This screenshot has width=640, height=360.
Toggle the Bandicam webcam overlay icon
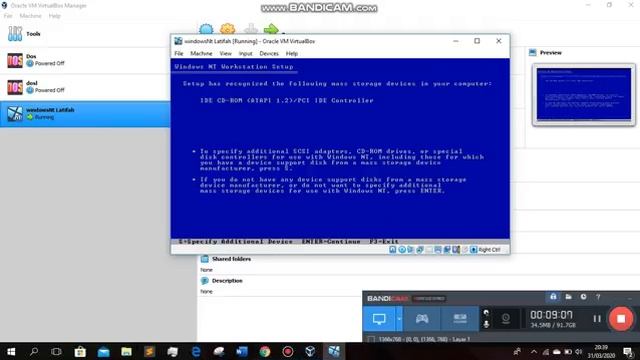tap(506, 318)
